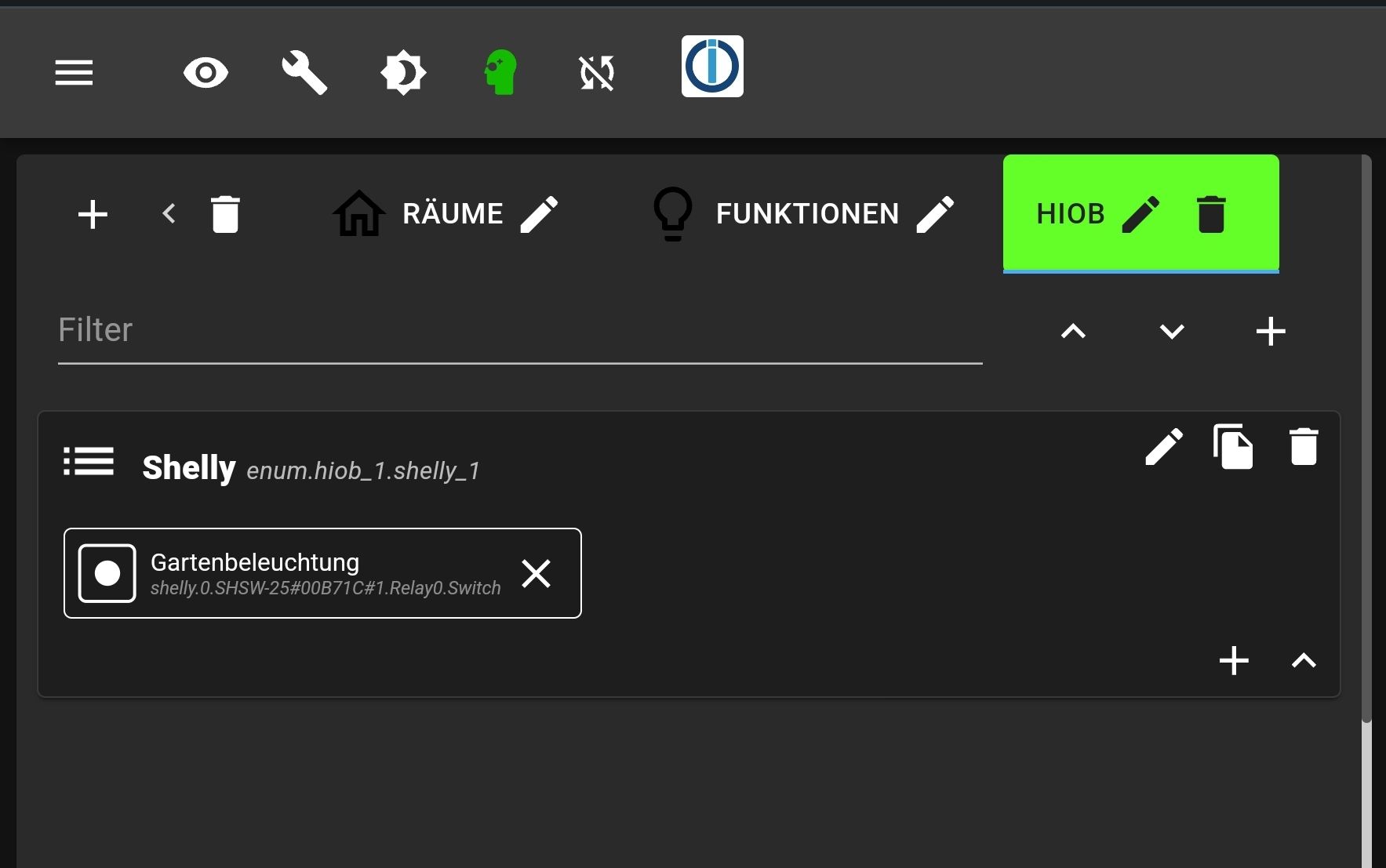
Task: Toggle dark/light theme brightness icon
Action: (x=403, y=73)
